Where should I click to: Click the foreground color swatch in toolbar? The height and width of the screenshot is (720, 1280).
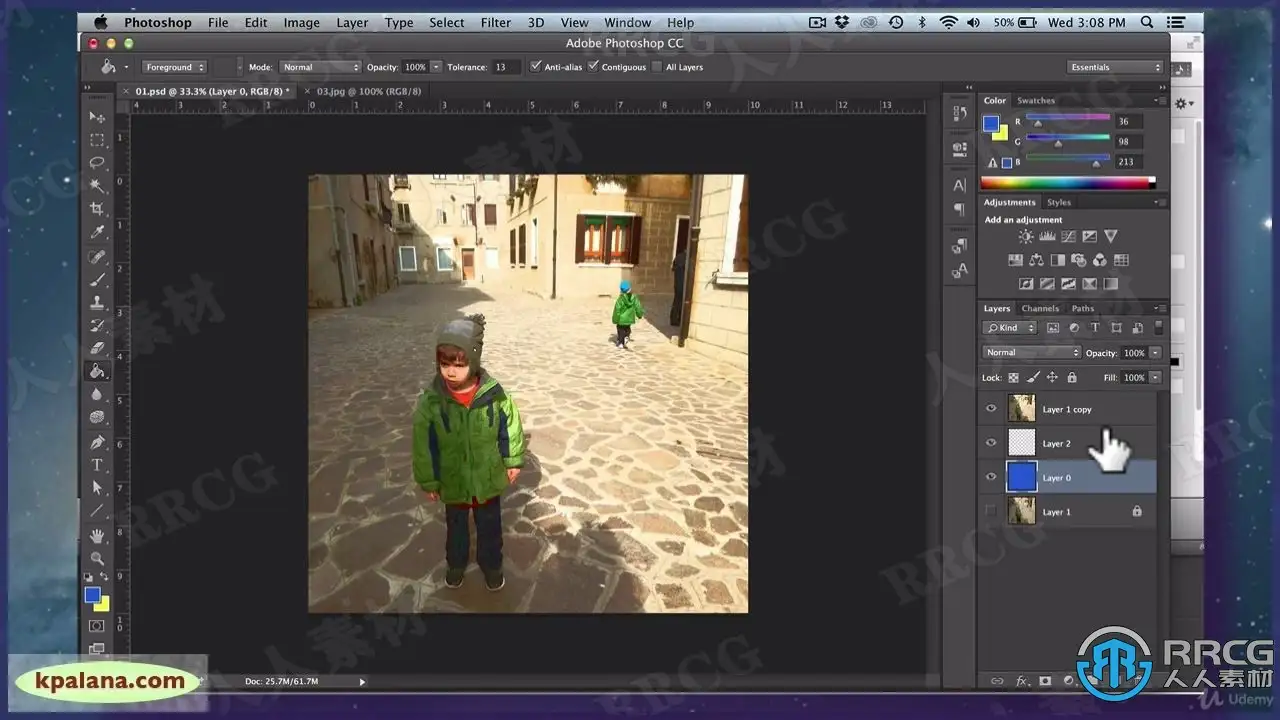(x=92, y=595)
